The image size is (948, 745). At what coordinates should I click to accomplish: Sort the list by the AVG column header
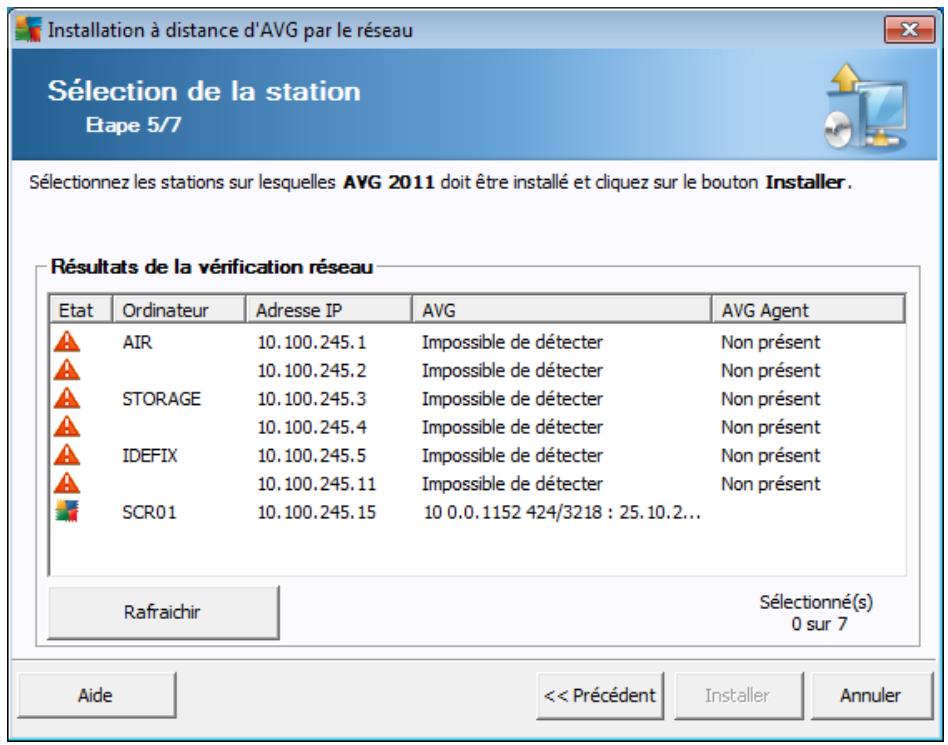(562, 310)
